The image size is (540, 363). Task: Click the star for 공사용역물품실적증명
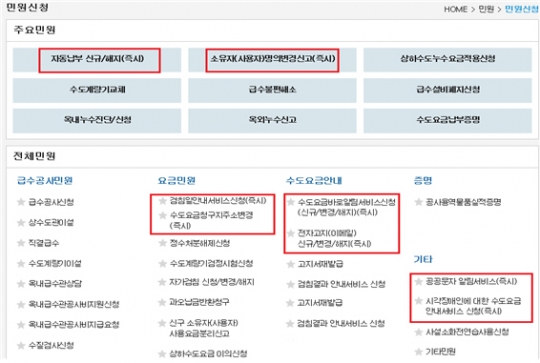(418, 202)
